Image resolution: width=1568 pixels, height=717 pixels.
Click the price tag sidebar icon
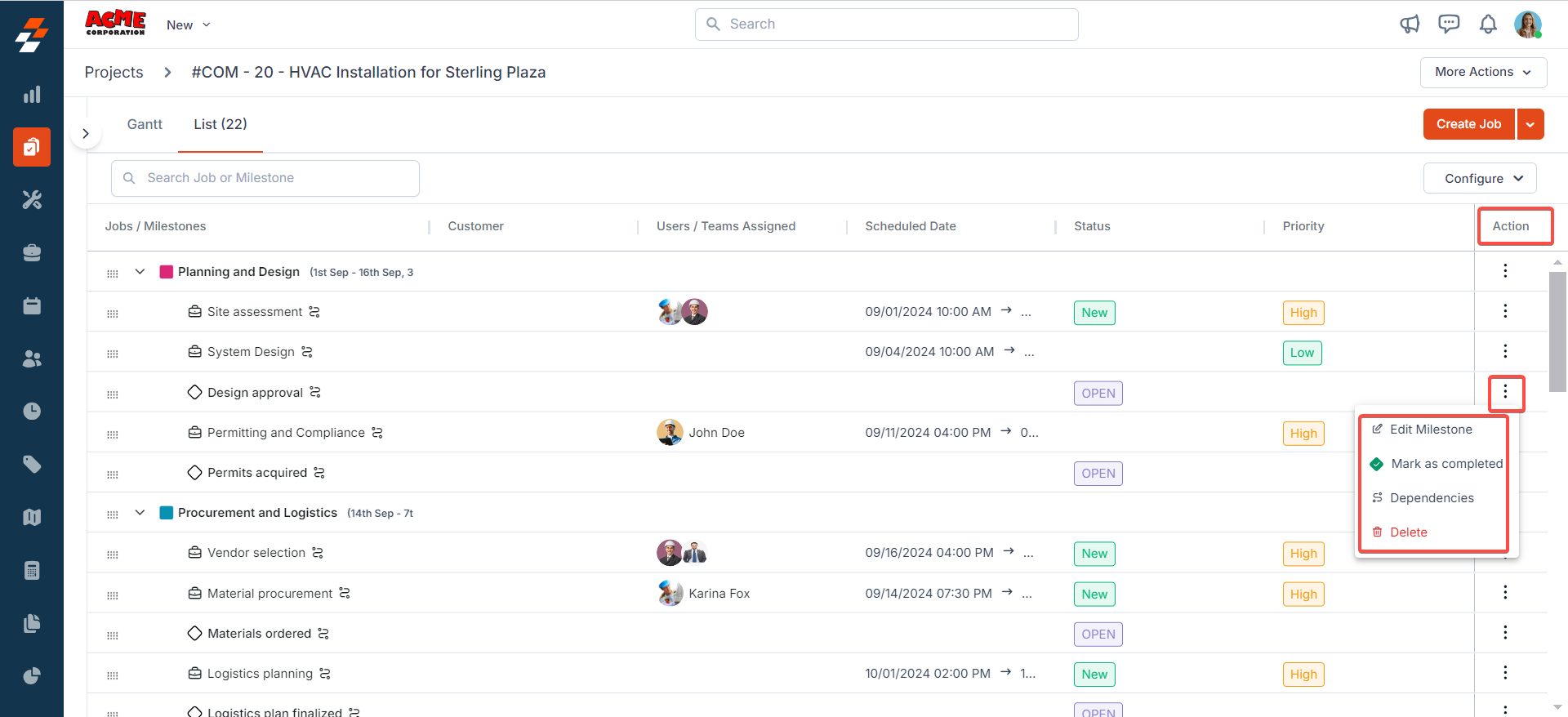pos(32,465)
